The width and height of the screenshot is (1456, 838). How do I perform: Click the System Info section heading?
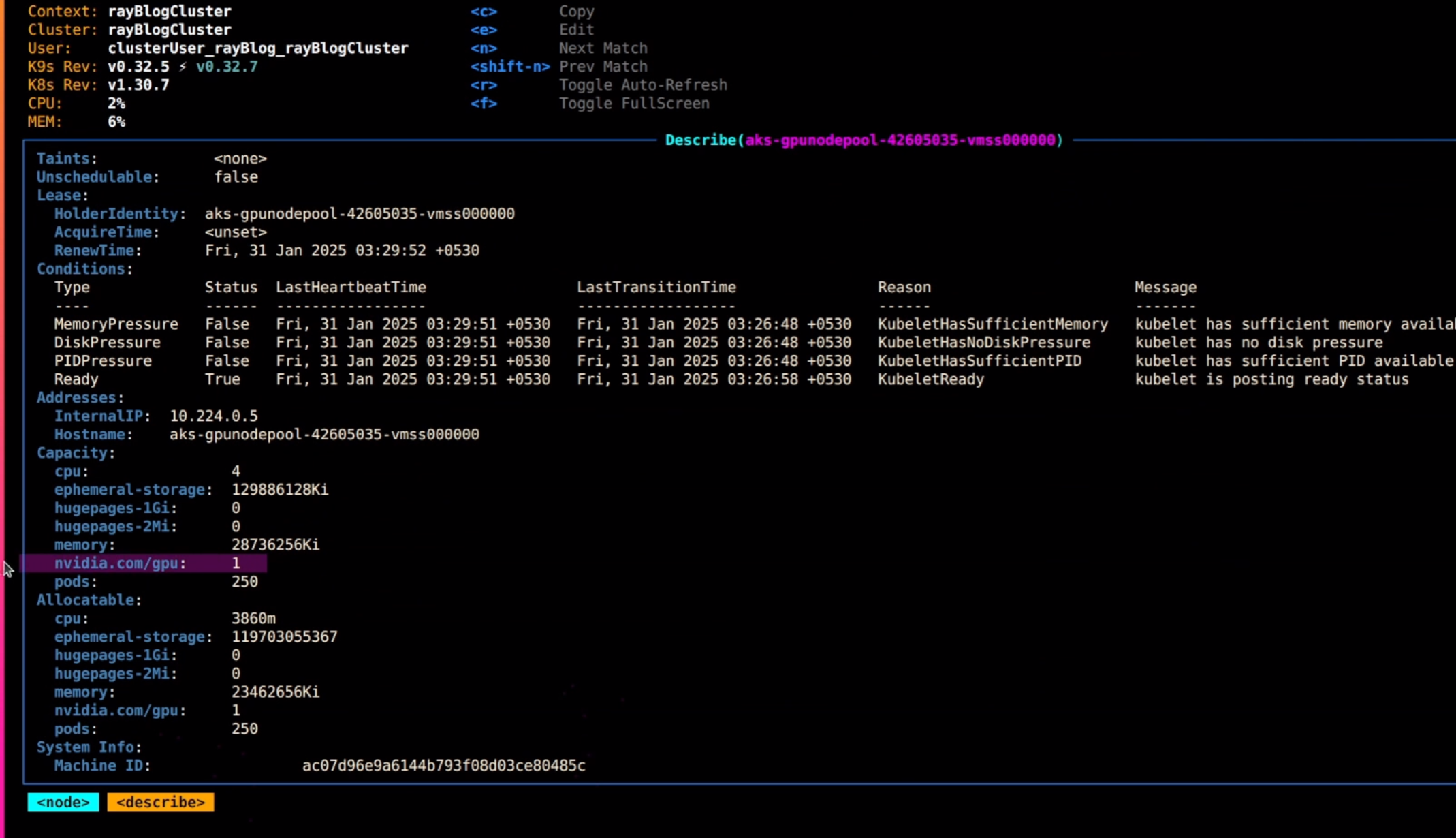[89, 747]
